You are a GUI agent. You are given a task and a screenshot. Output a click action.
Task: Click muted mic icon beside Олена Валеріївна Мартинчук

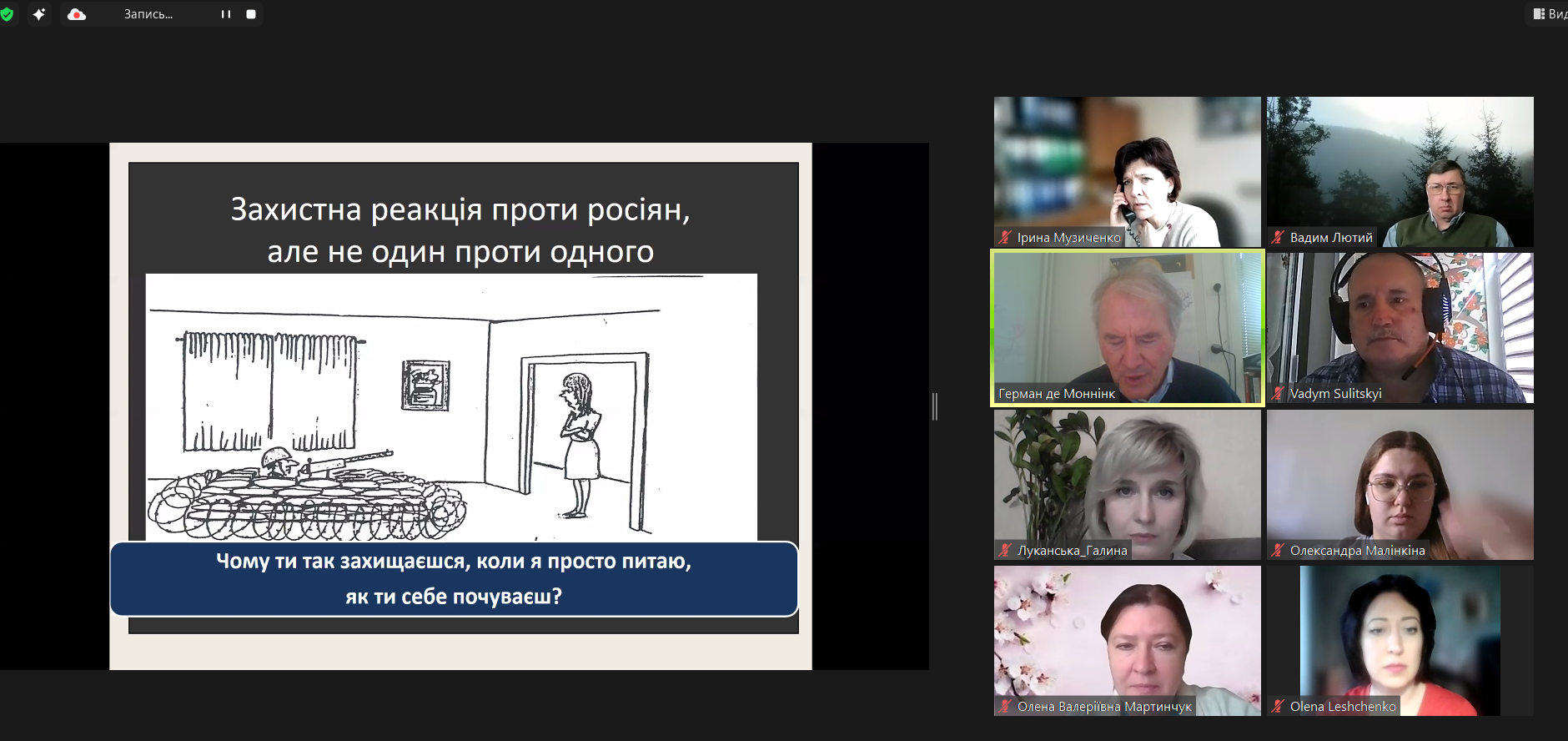[1006, 706]
